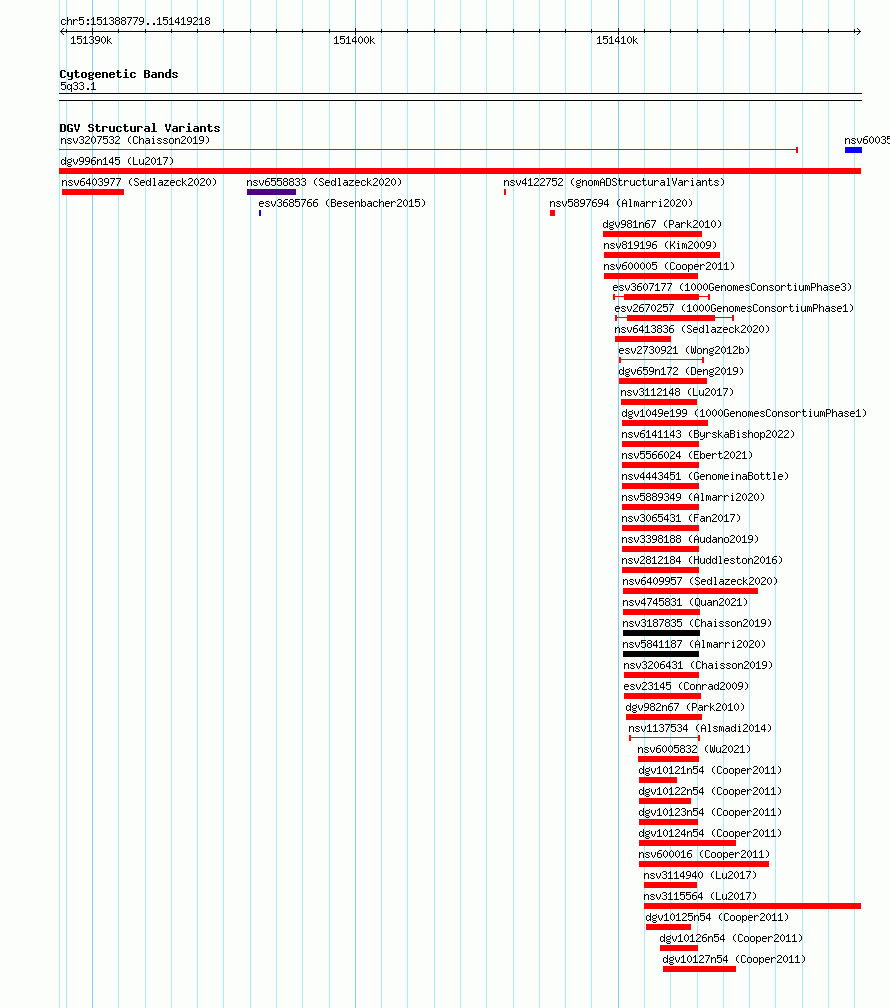Select the 5q33.1 cytogenetic band label

78,86
